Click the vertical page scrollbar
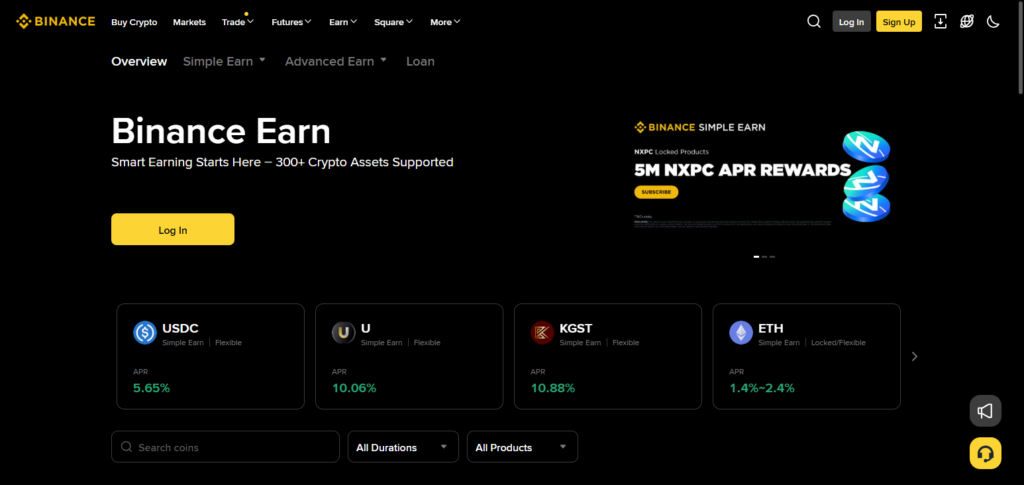The image size is (1024, 485). pyautogui.click(x=1019, y=49)
